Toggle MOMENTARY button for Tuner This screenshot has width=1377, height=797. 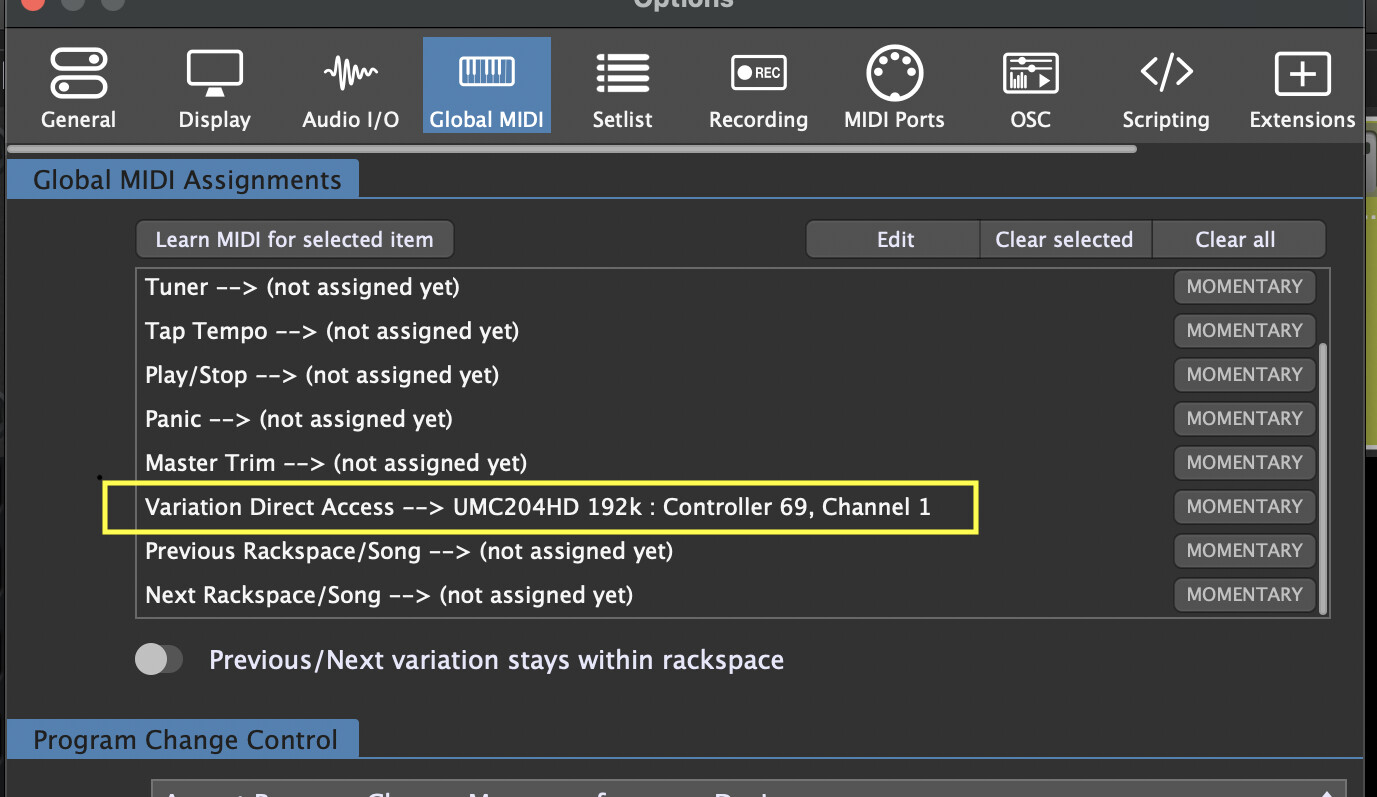pyautogui.click(x=1244, y=287)
